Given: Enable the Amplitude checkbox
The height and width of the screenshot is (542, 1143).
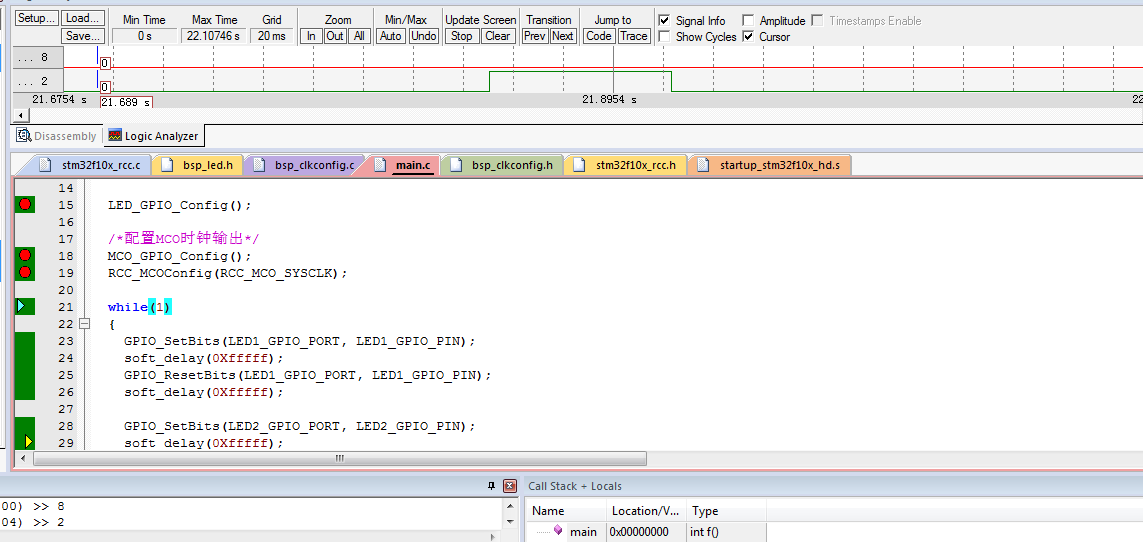Looking at the screenshot, I should click(x=748, y=21).
